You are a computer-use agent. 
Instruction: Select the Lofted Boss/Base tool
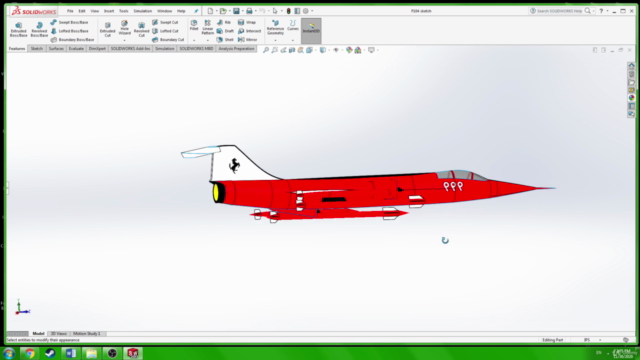(69, 31)
